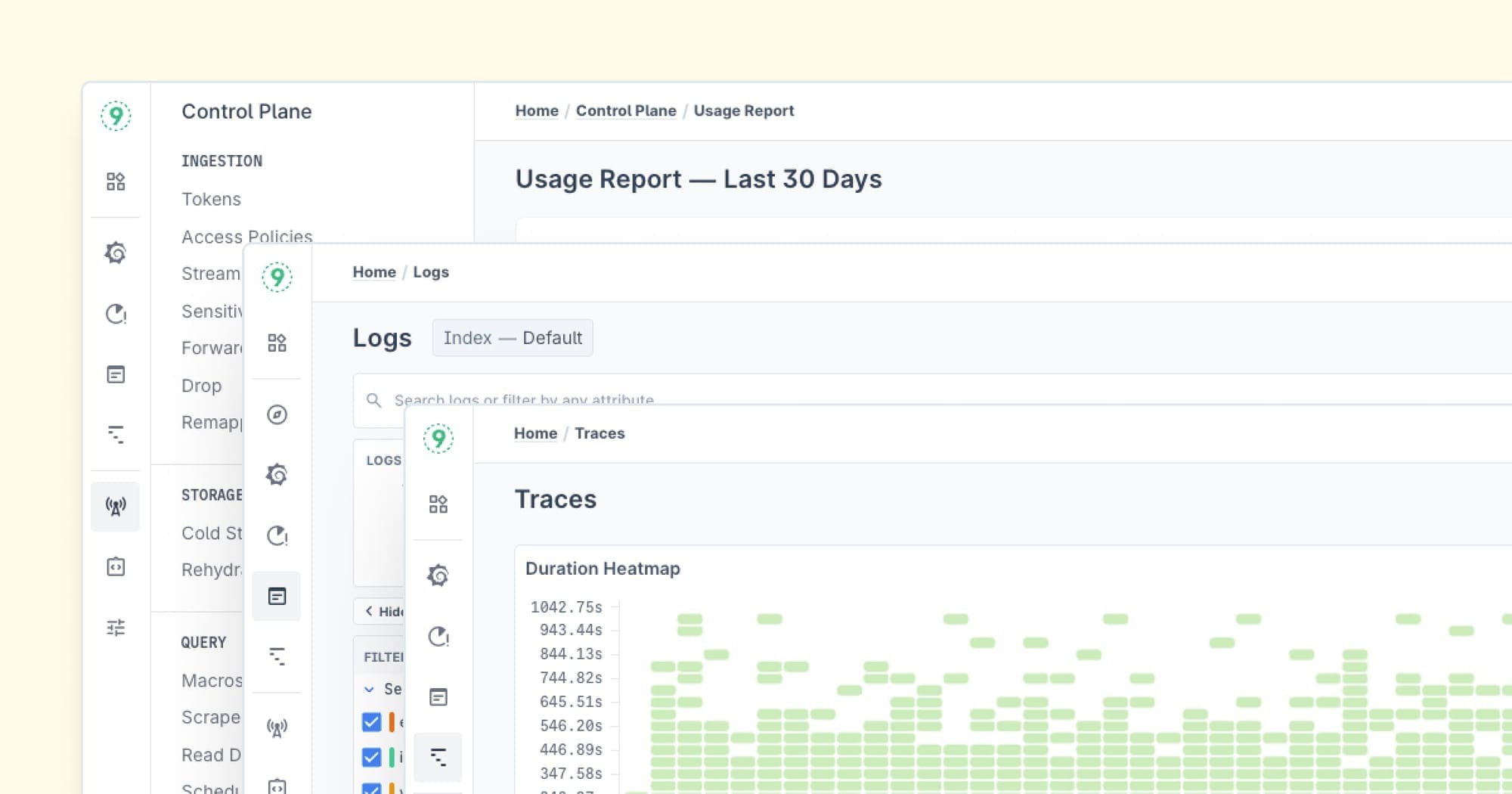Click the sliders preferences icon at sidebar bottom
Viewport: 1512px width, 794px height.
116,628
